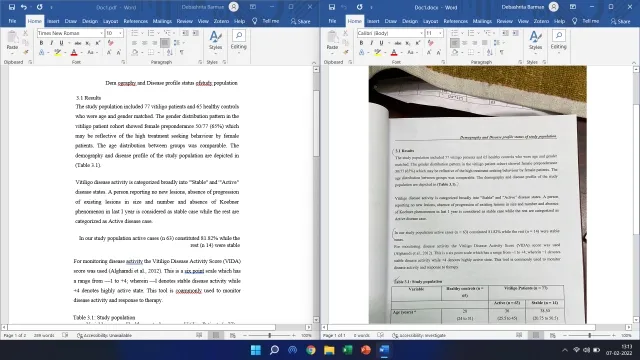Image resolution: width=640 pixels, height=360 pixels.
Task: Open Editing search menu in Doc1.docx window
Action: point(558,40)
